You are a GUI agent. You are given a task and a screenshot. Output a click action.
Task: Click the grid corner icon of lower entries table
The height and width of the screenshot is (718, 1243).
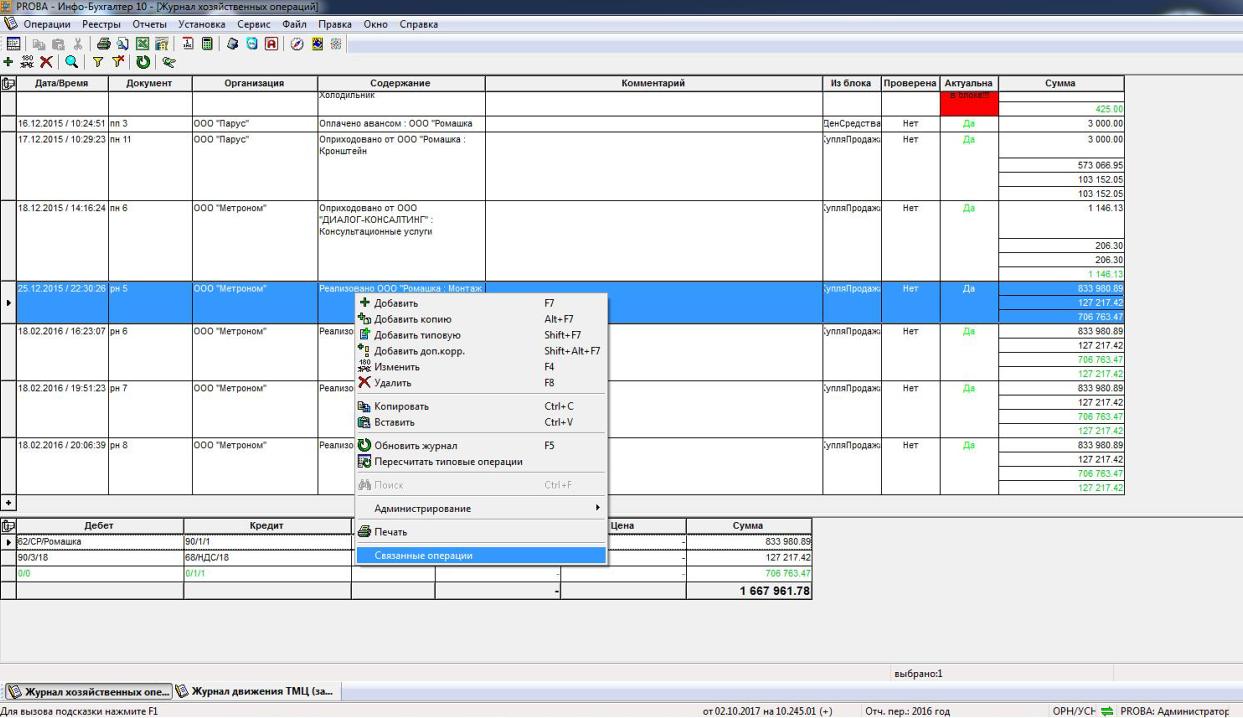point(7,525)
